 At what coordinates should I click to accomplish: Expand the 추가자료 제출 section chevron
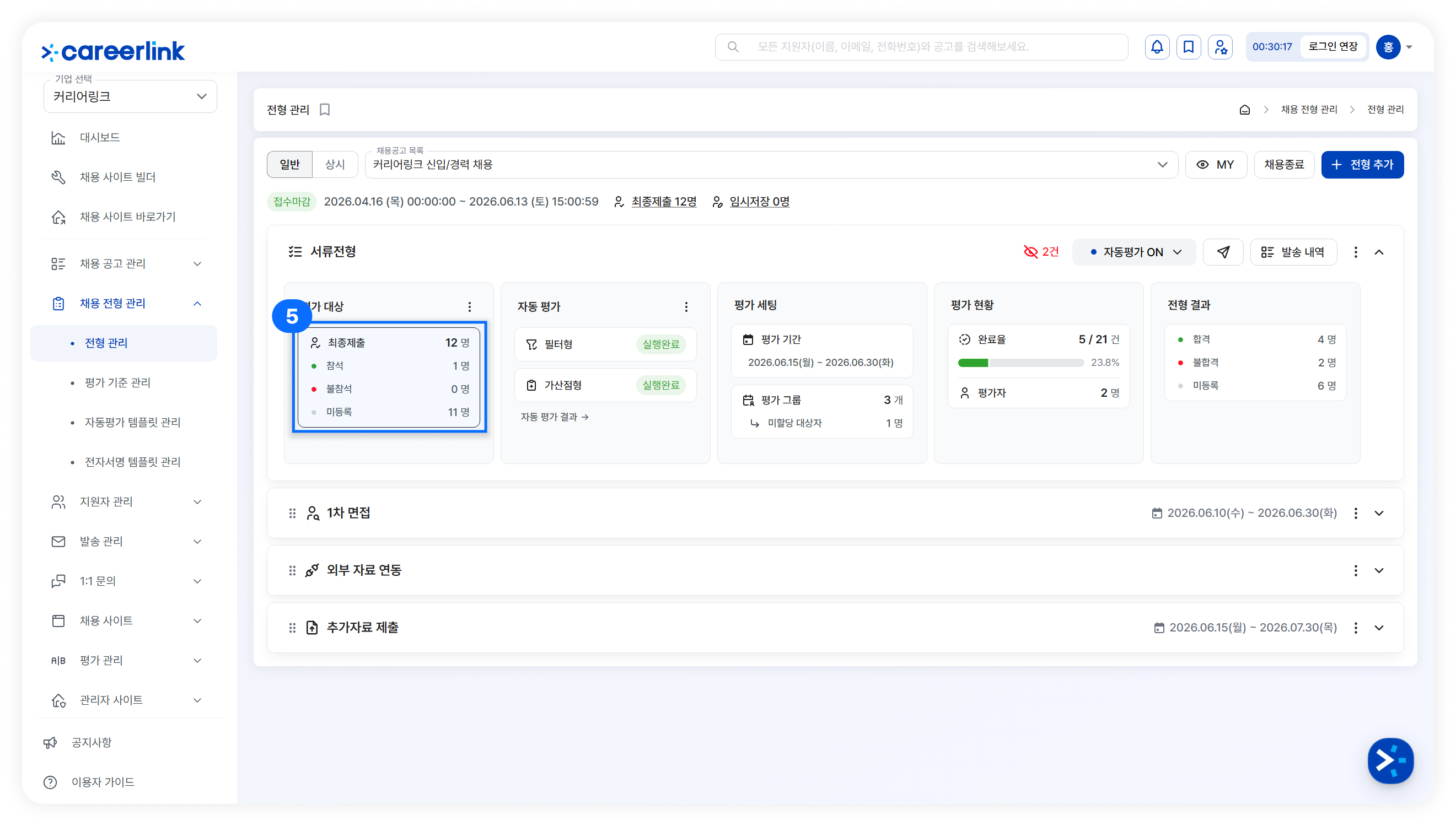[1379, 628]
